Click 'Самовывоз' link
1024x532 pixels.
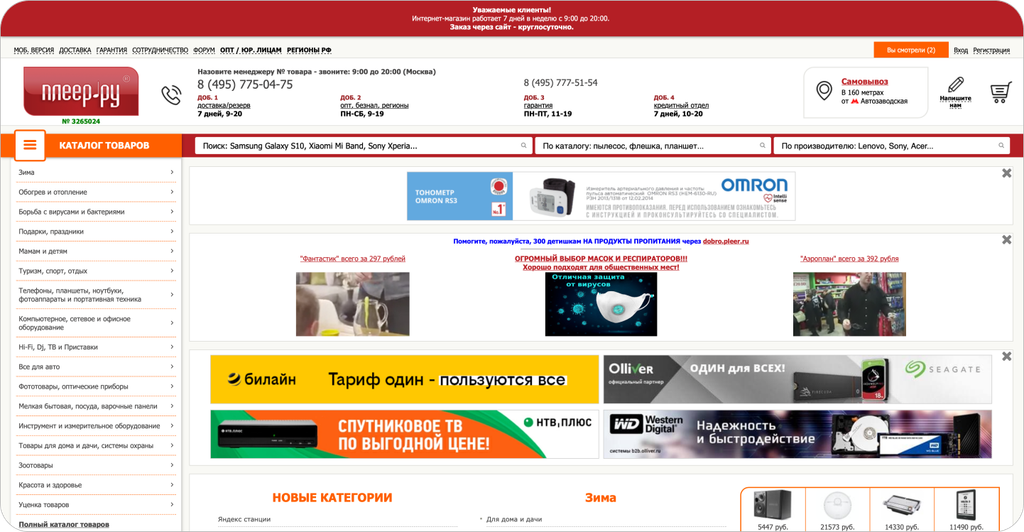point(865,82)
